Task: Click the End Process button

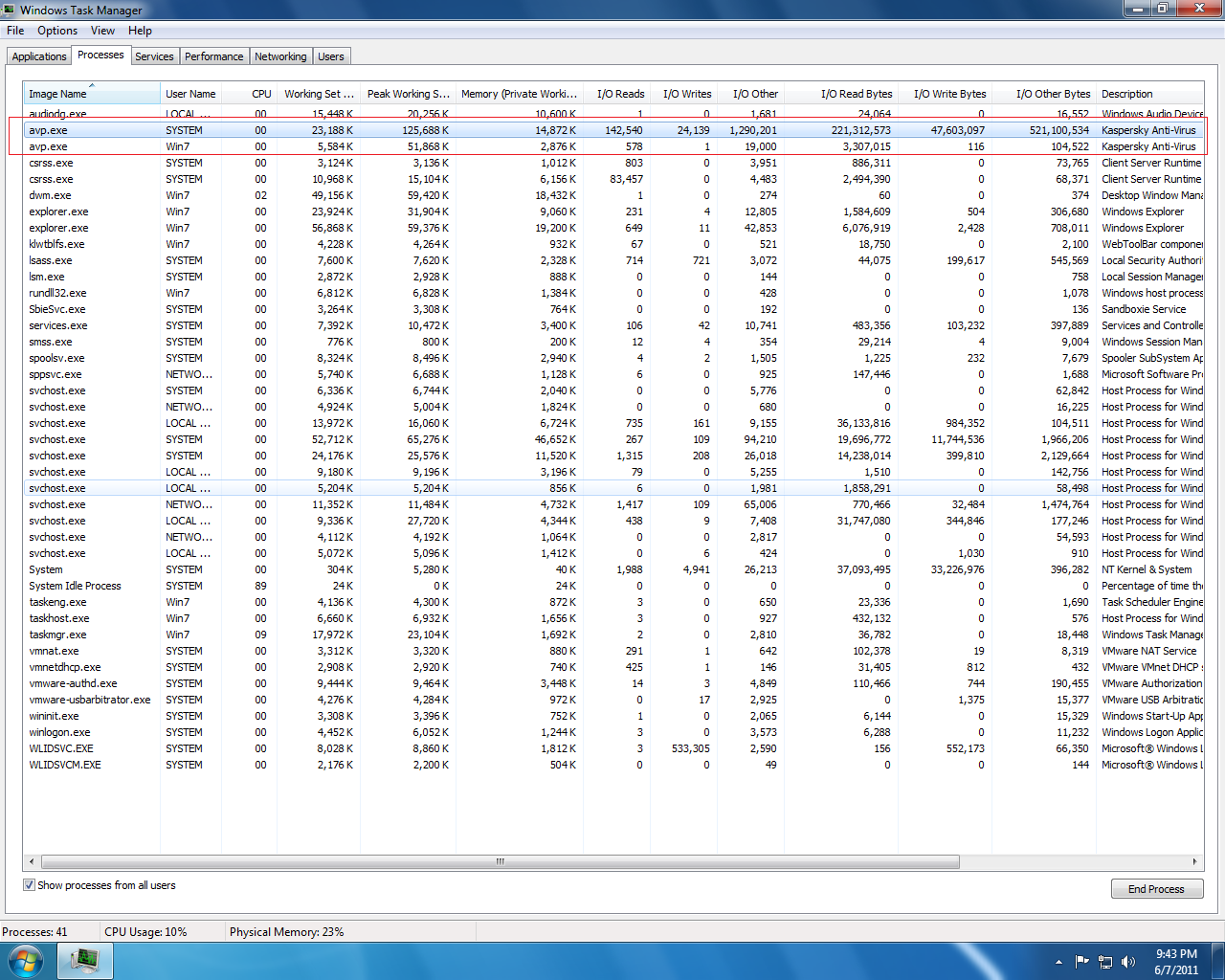Action: [x=1156, y=889]
